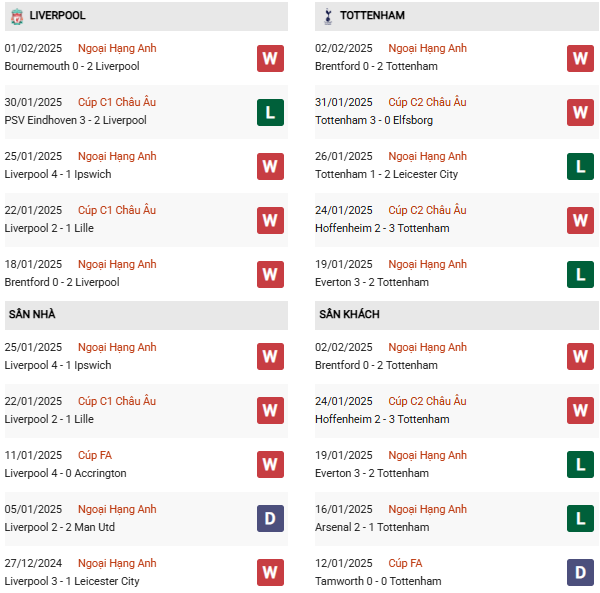
Task: Open Cúp C1 Châu Âu link for PSV match
Action: [x=117, y=102]
